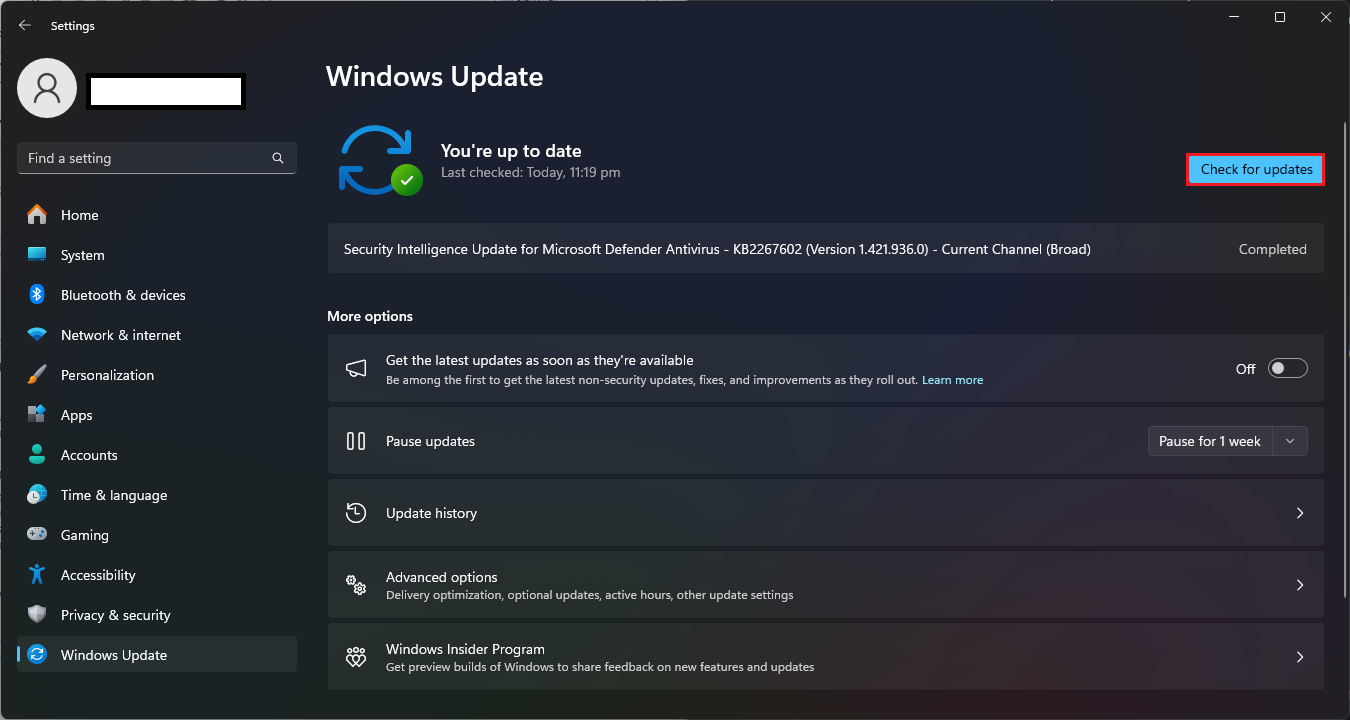Go to Home settings page

tap(157, 215)
